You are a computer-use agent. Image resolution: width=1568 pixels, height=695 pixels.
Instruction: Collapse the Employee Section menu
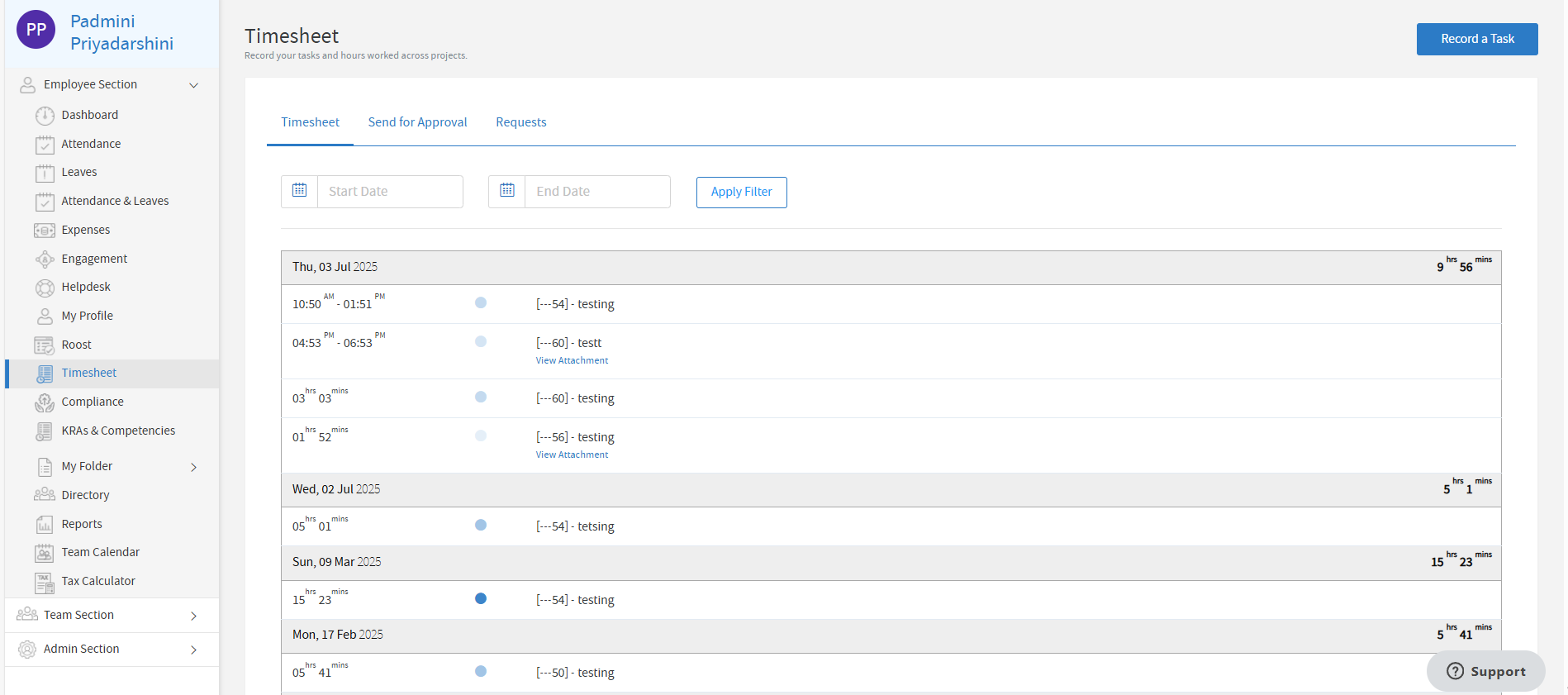(x=193, y=85)
